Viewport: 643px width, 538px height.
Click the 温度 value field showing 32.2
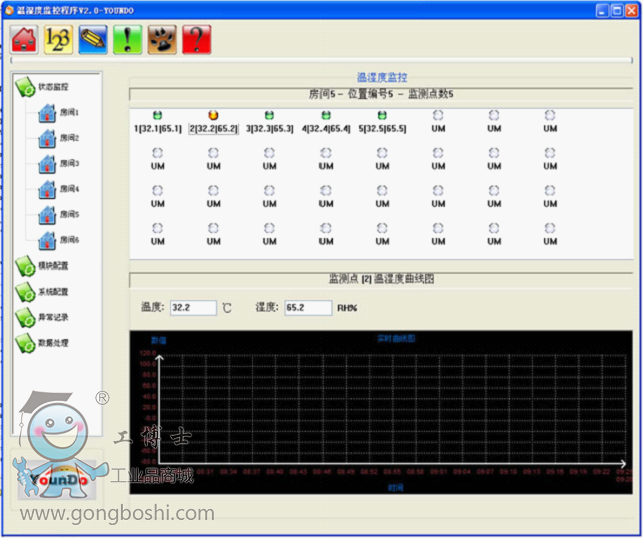(x=192, y=308)
